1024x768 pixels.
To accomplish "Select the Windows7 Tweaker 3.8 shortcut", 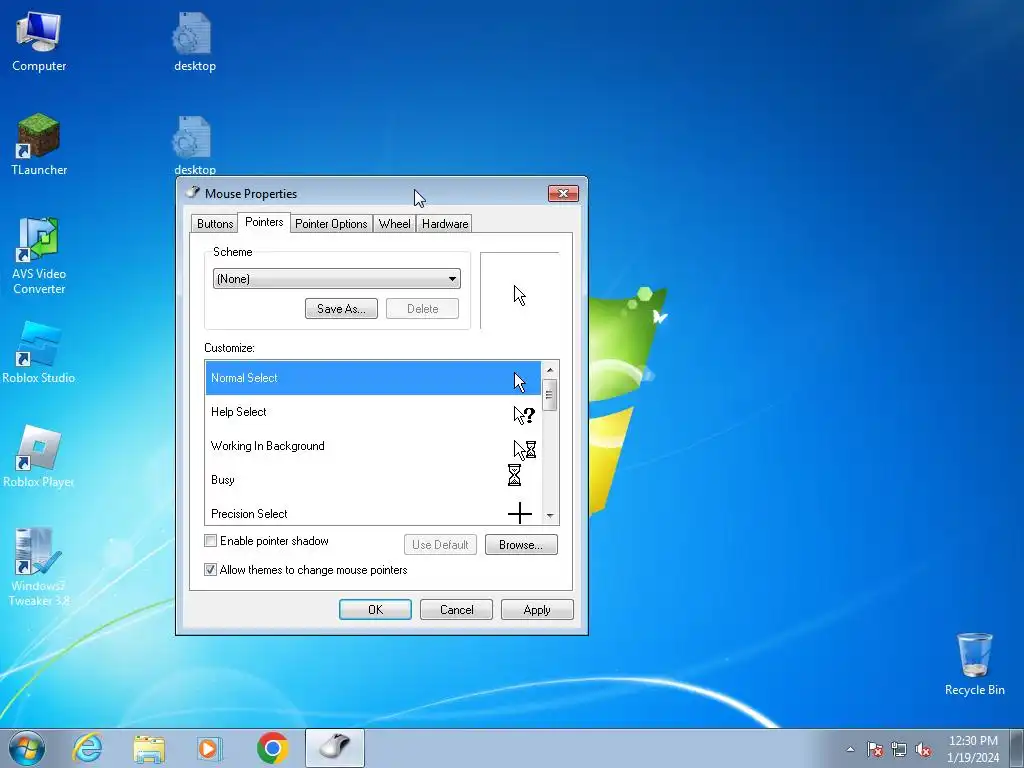I will [x=39, y=568].
